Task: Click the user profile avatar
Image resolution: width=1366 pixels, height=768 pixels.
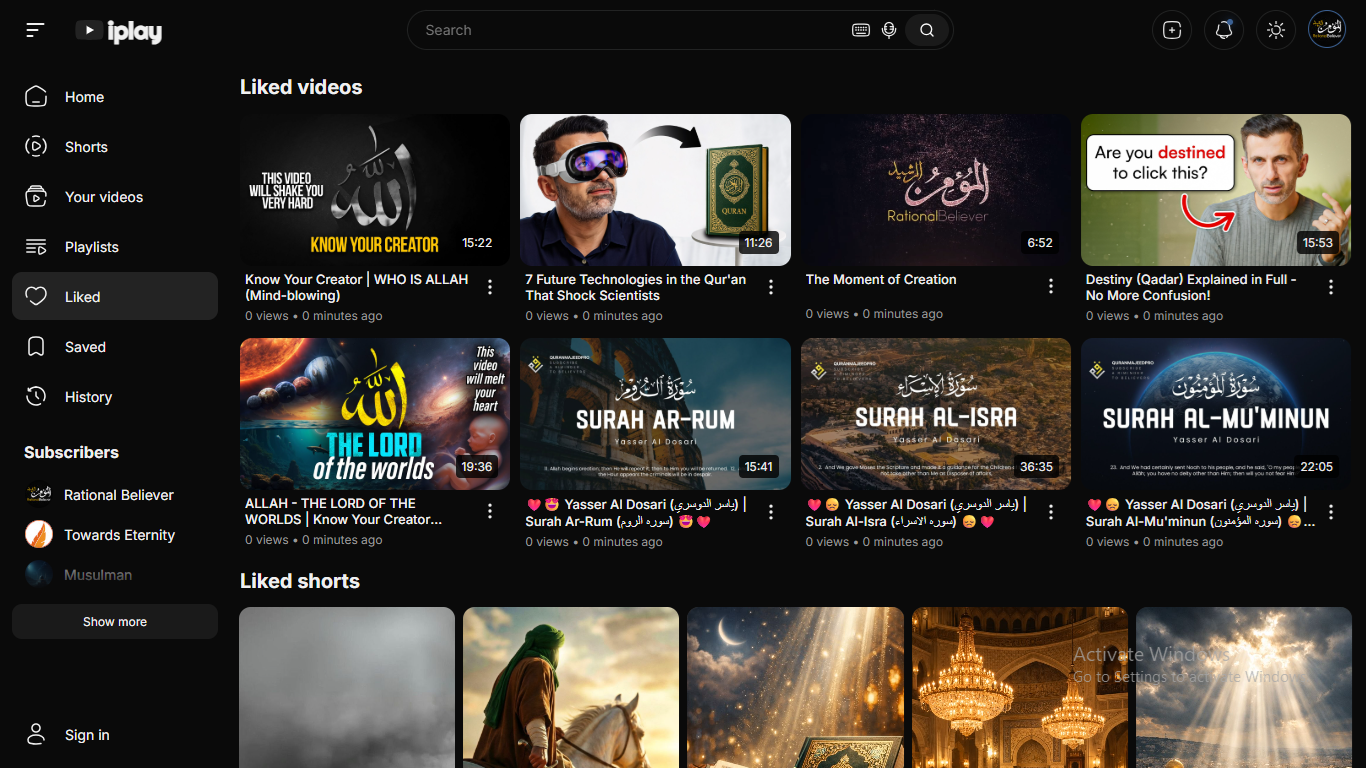Action: click(1327, 30)
